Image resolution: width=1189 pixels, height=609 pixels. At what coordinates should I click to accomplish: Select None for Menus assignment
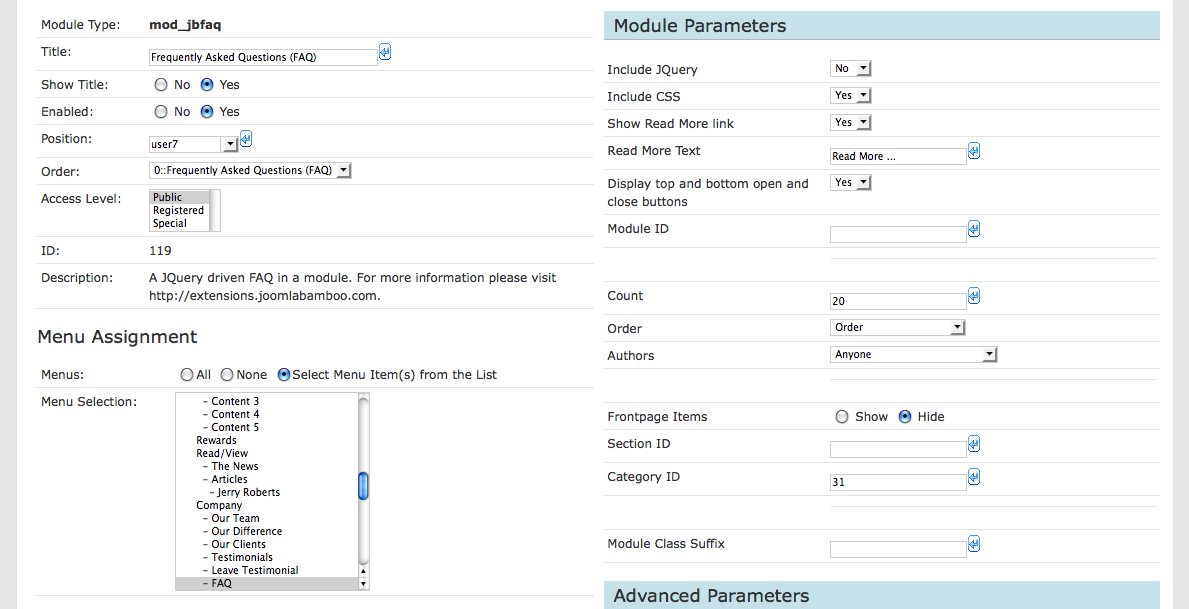click(227, 375)
